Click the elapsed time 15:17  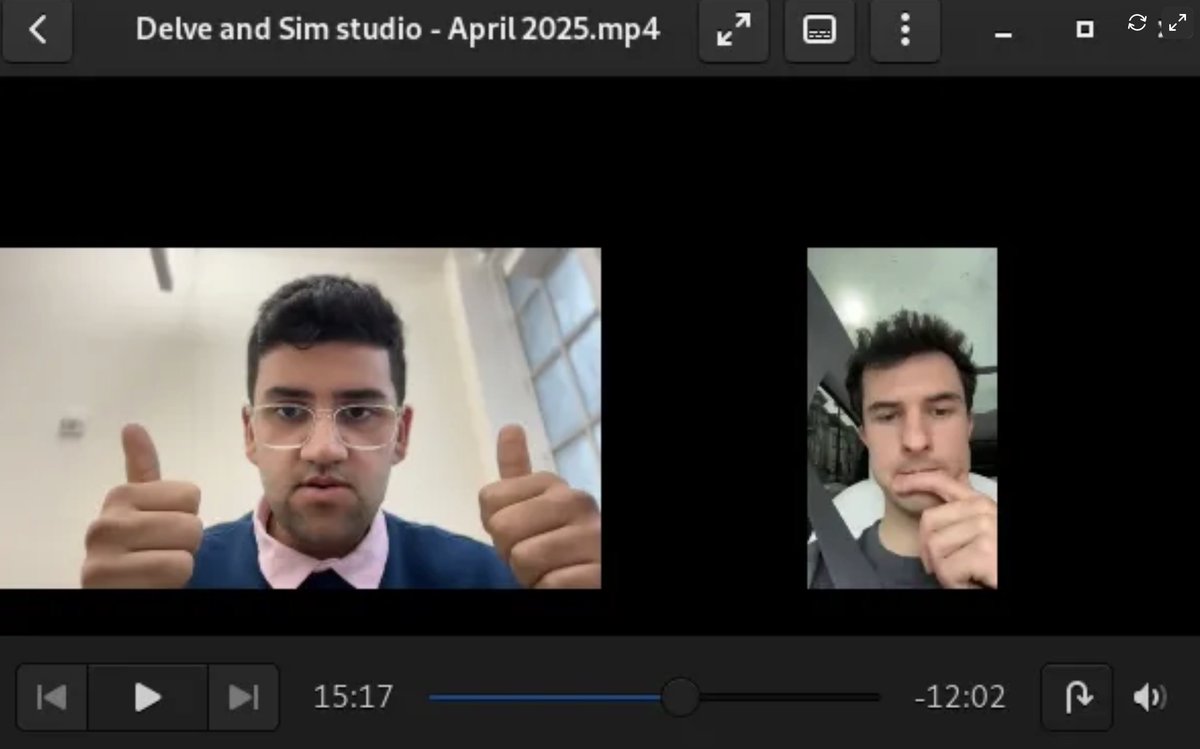coord(354,697)
